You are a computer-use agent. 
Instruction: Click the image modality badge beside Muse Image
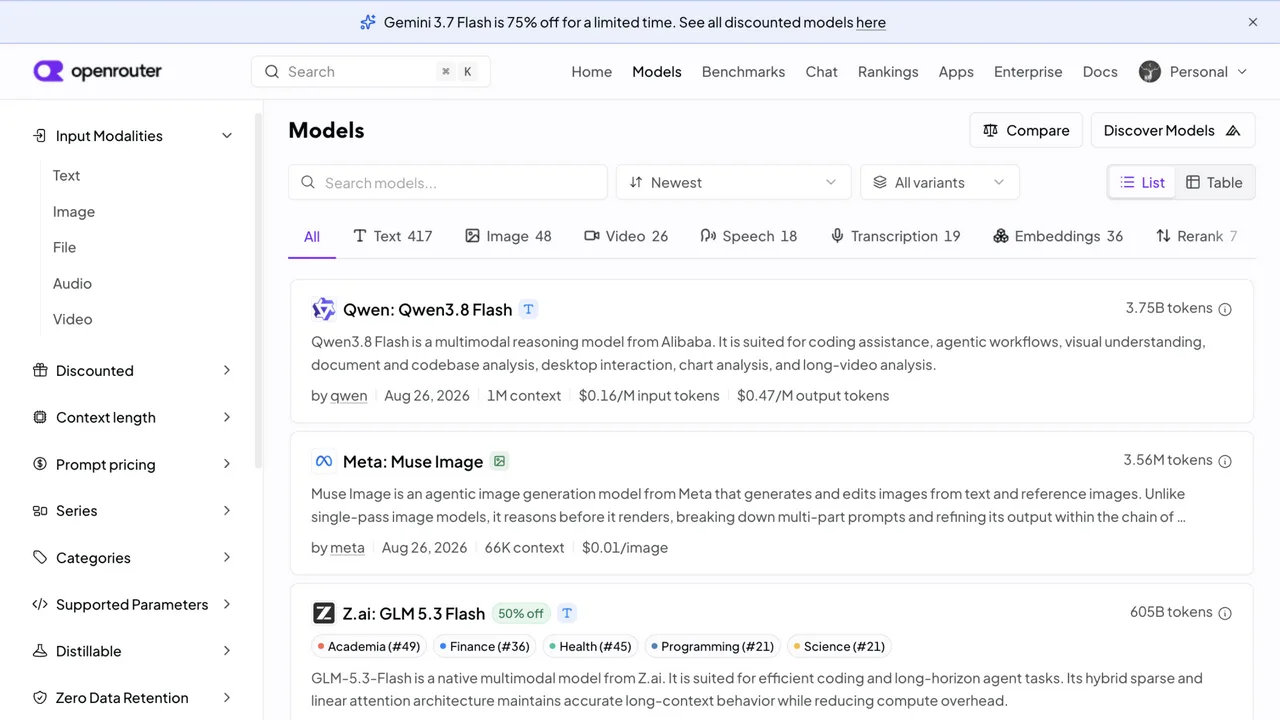coord(500,462)
